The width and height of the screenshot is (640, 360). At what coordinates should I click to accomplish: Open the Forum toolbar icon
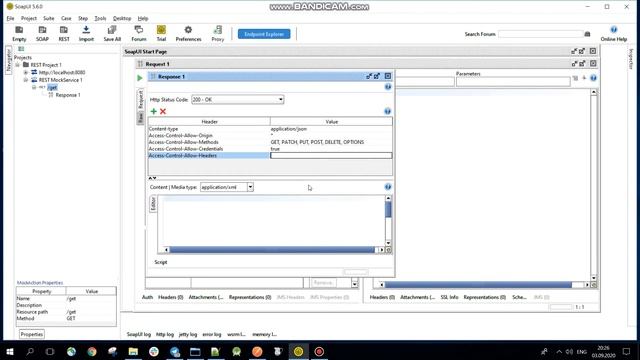tap(139, 33)
